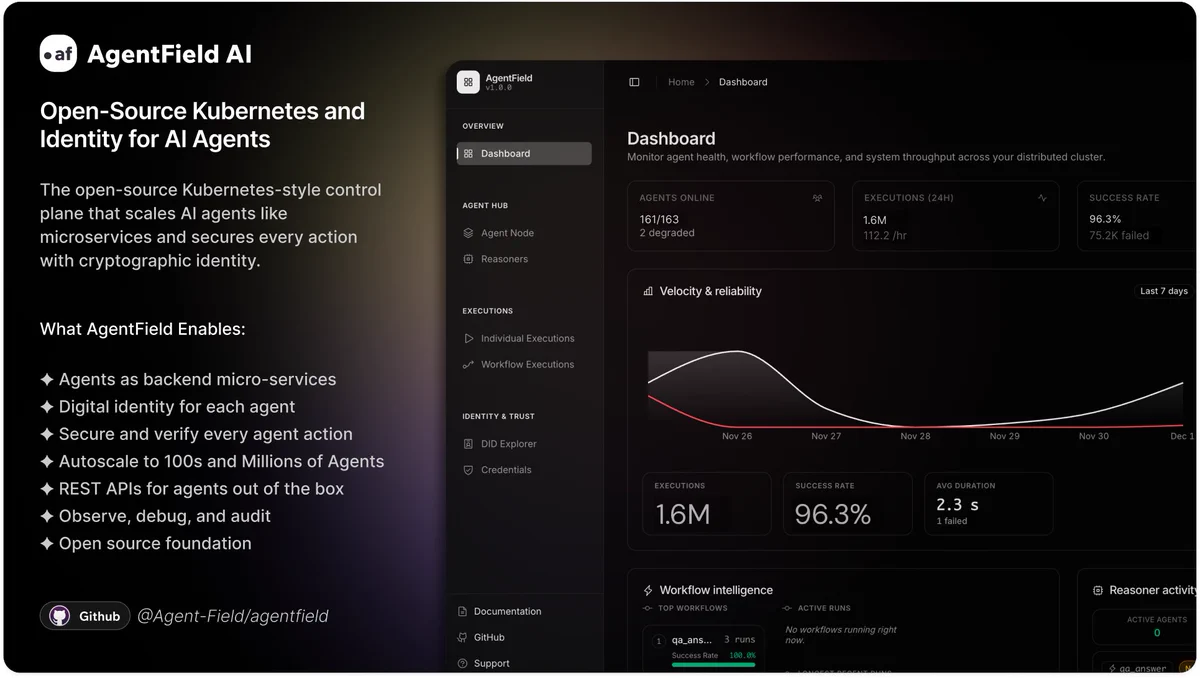Click the Velocity & reliability chart icon

point(648,291)
